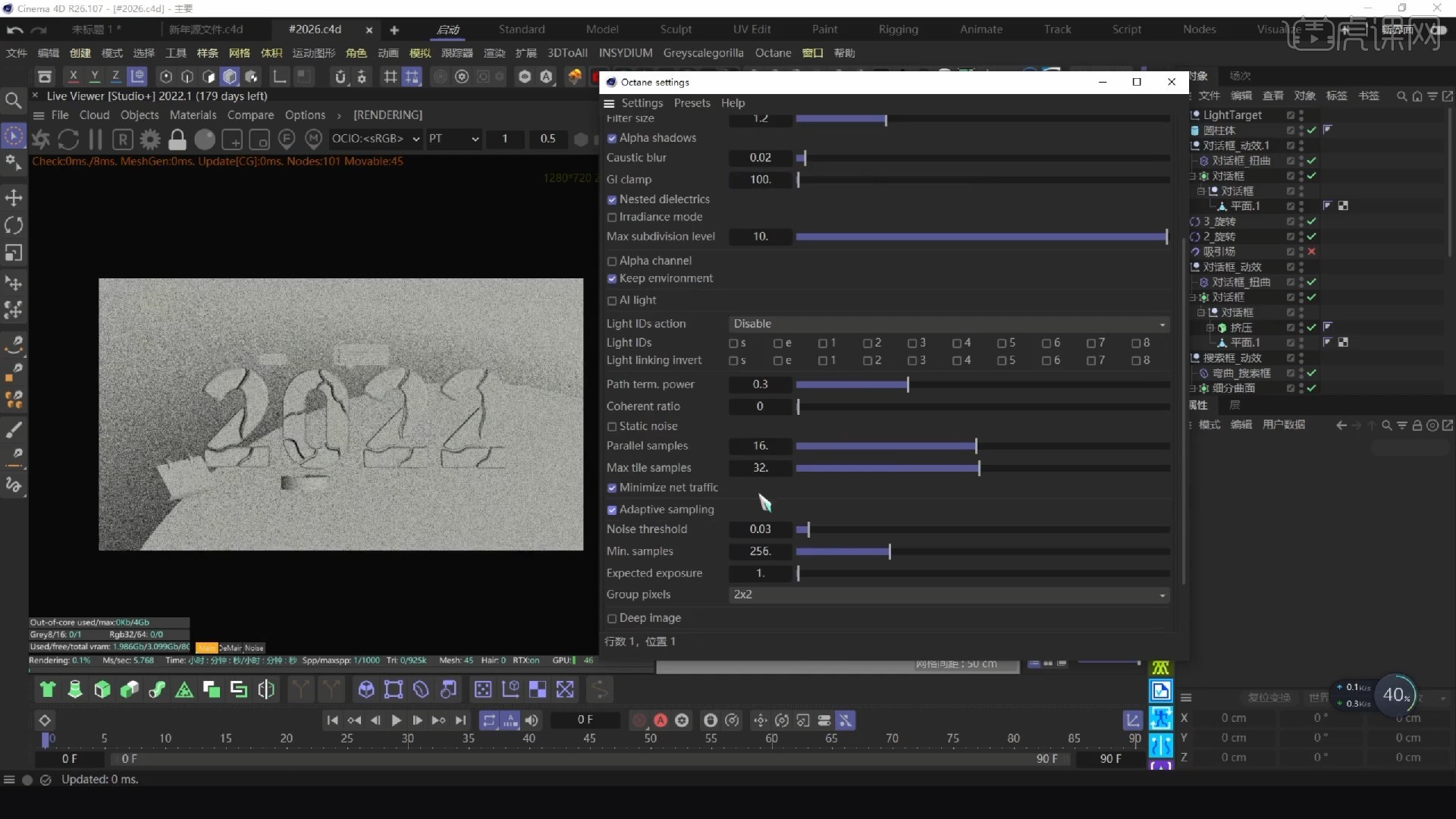Select the 吸引场 object in Objects panel

[1219, 252]
